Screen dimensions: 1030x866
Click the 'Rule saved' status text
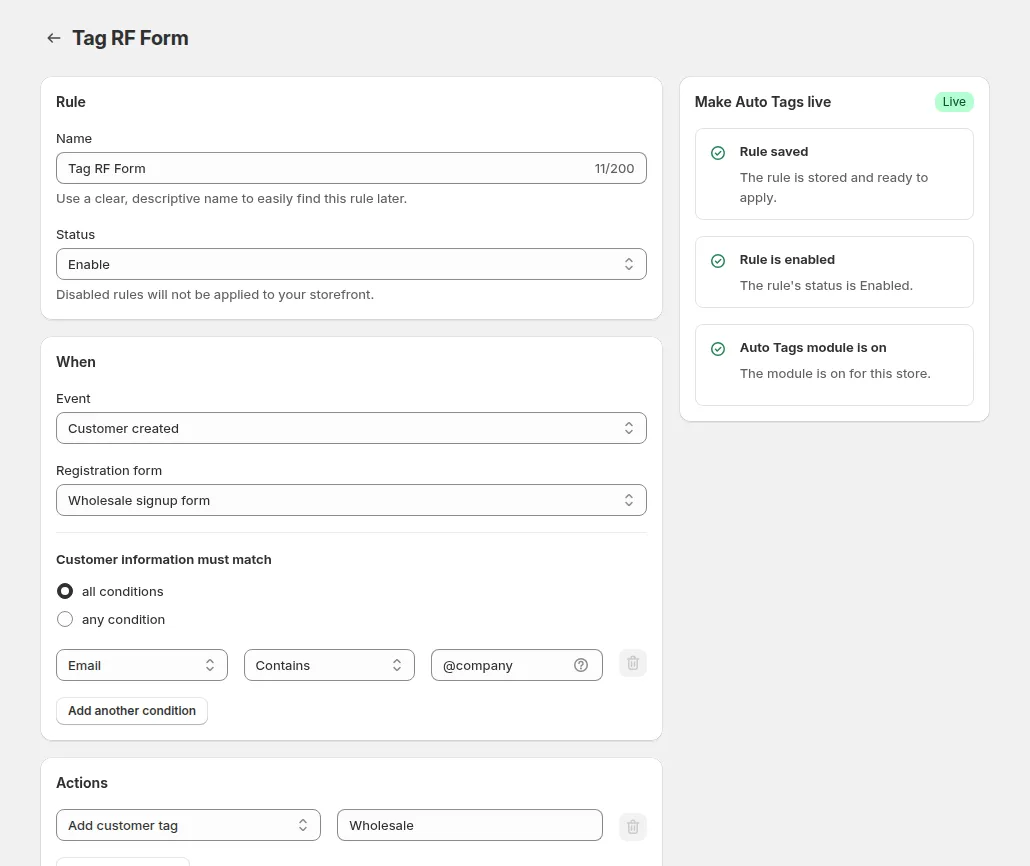[x=774, y=152]
